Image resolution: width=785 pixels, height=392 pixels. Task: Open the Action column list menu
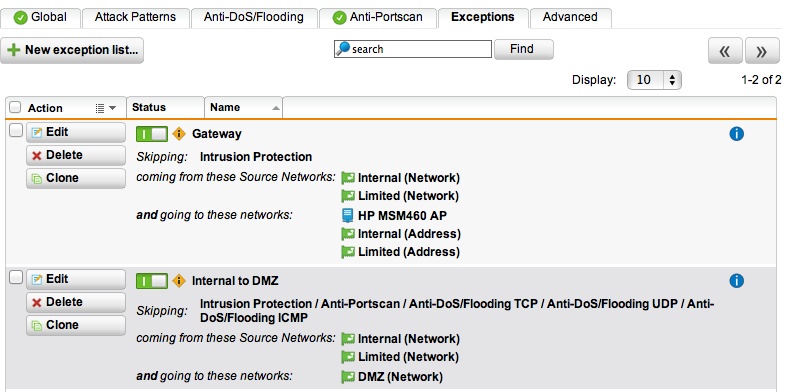tap(106, 108)
